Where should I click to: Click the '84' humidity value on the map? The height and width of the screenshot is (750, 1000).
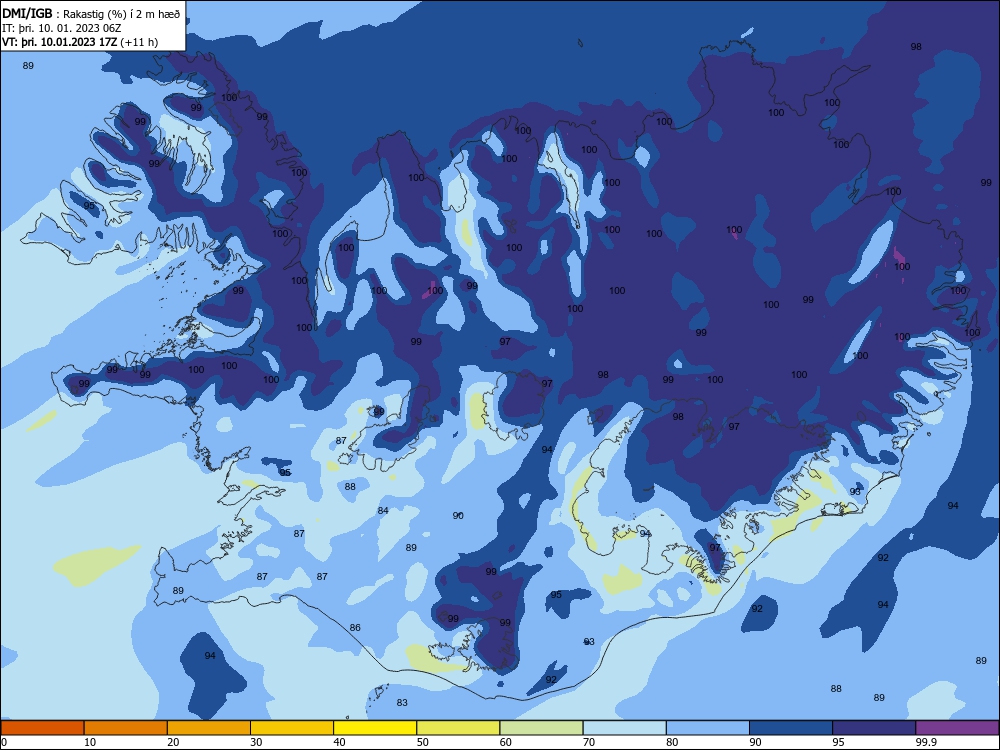pyautogui.click(x=383, y=510)
